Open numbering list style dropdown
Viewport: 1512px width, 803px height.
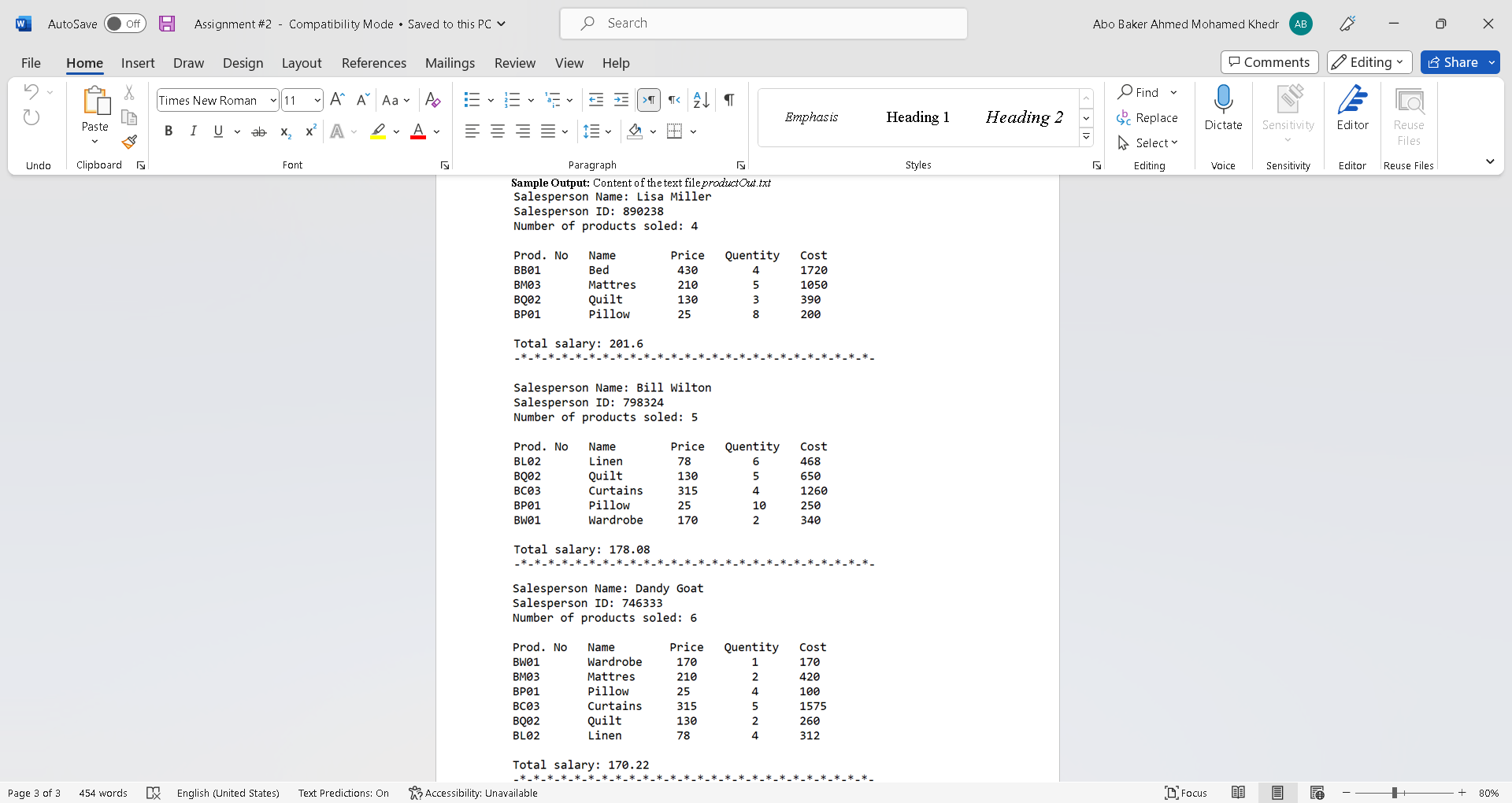(x=531, y=100)
